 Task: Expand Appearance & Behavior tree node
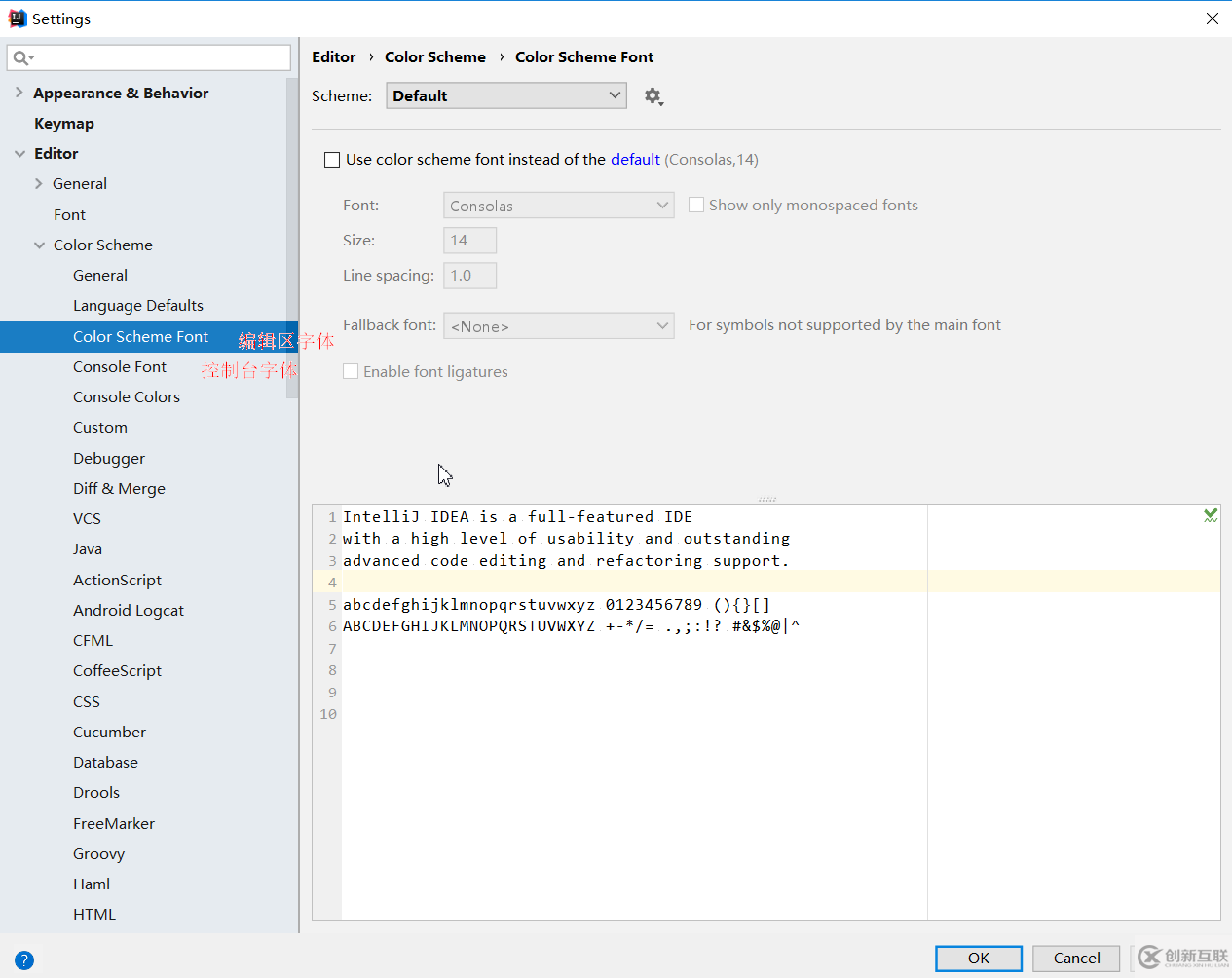[x=19, y=93]
